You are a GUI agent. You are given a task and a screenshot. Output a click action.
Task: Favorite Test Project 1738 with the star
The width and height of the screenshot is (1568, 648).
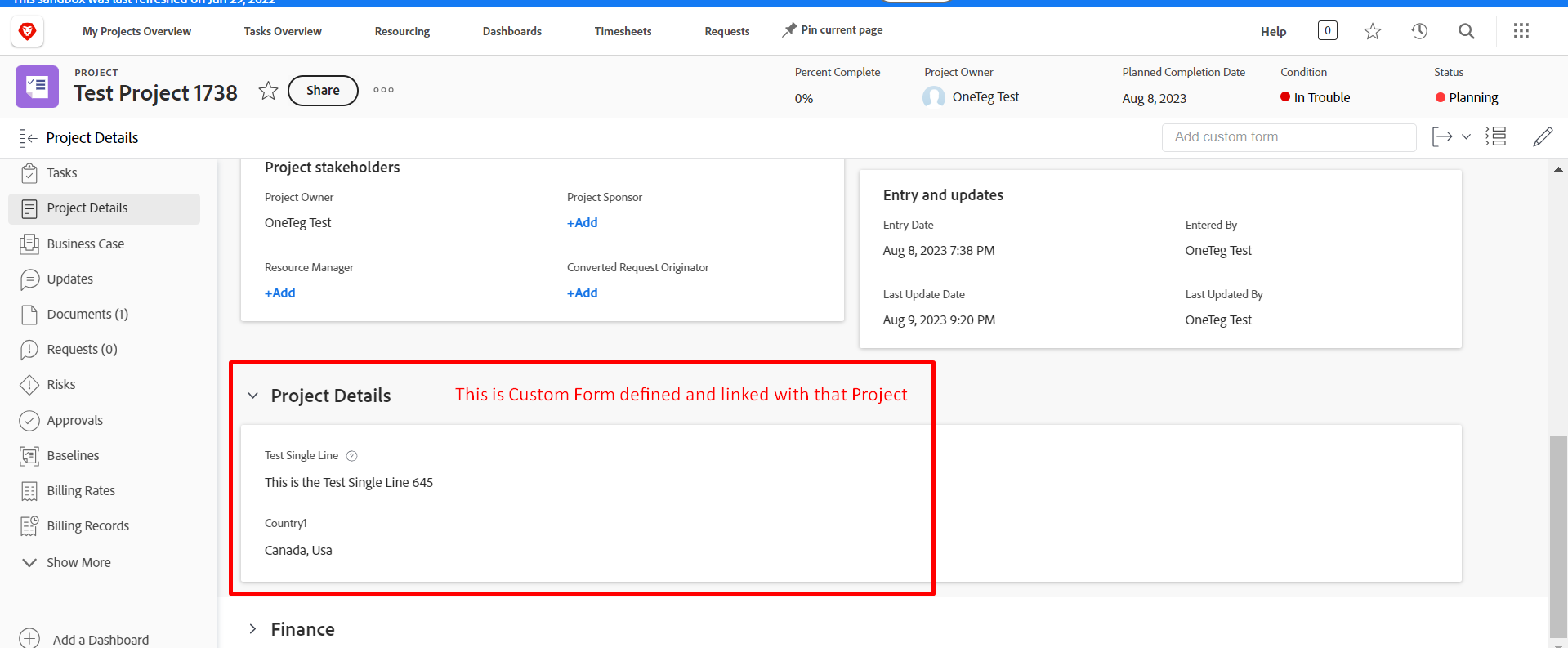[x=268, y=91]
